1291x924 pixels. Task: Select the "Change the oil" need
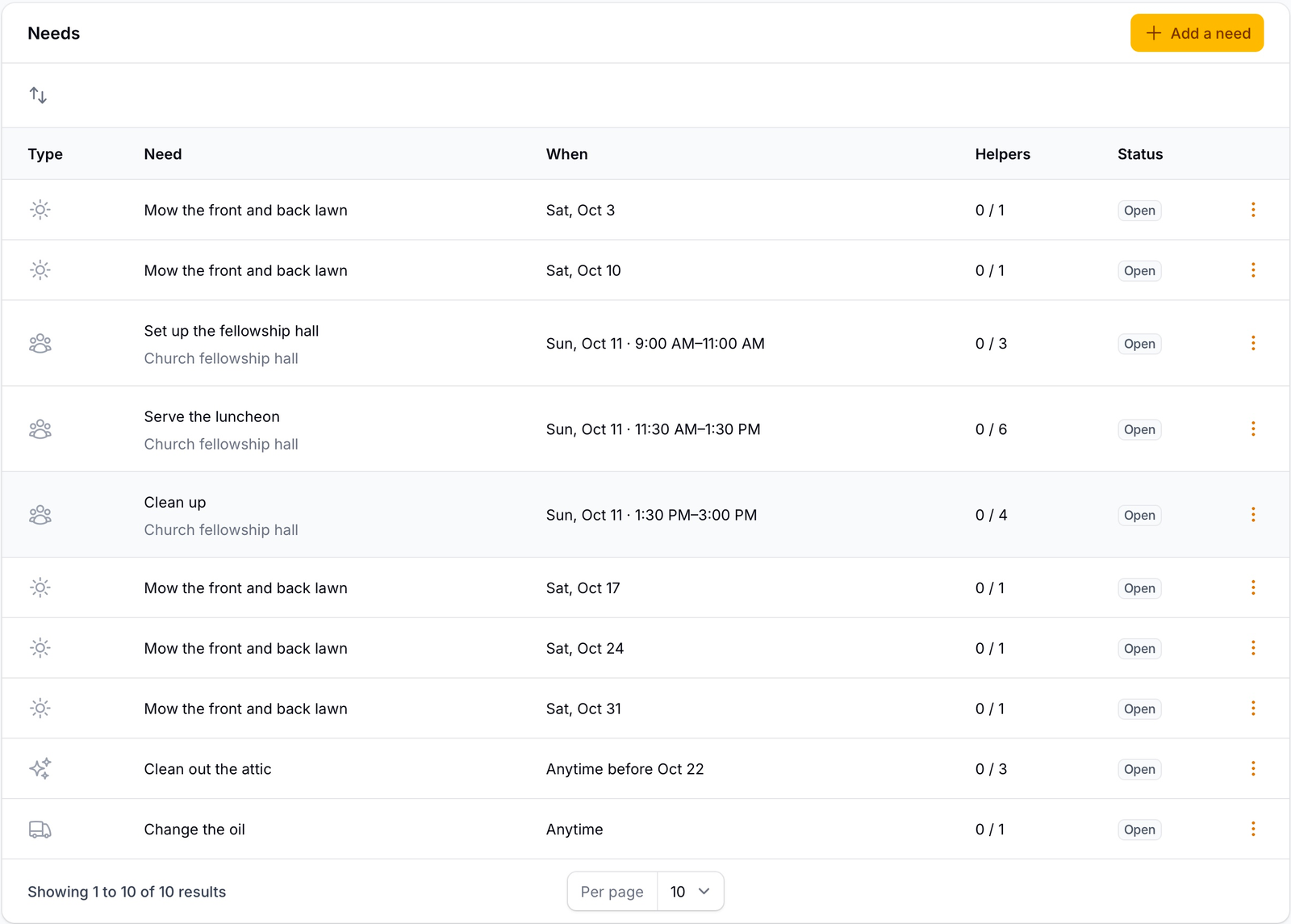pyautogui.click(x=194, y=830)
